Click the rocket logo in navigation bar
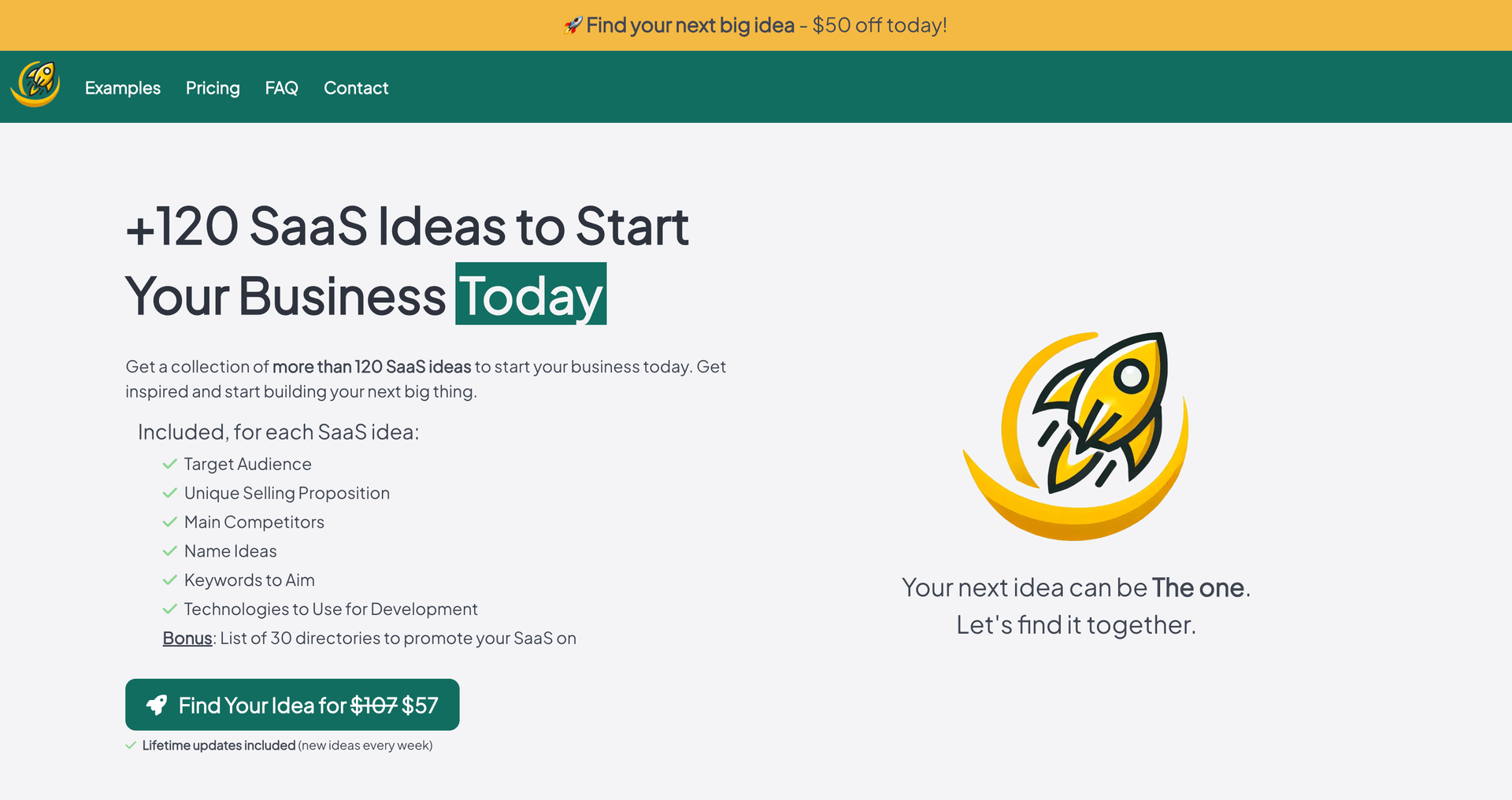The height and width of the screenshot is (800, 1512). coord(35,85)
